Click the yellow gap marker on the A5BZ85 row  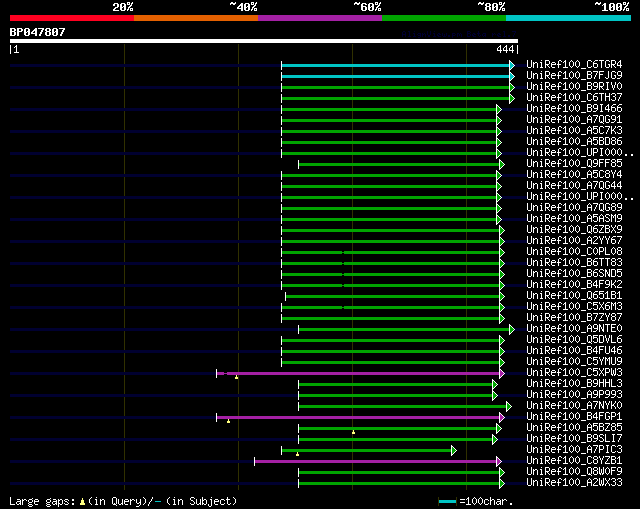[353, 432]
